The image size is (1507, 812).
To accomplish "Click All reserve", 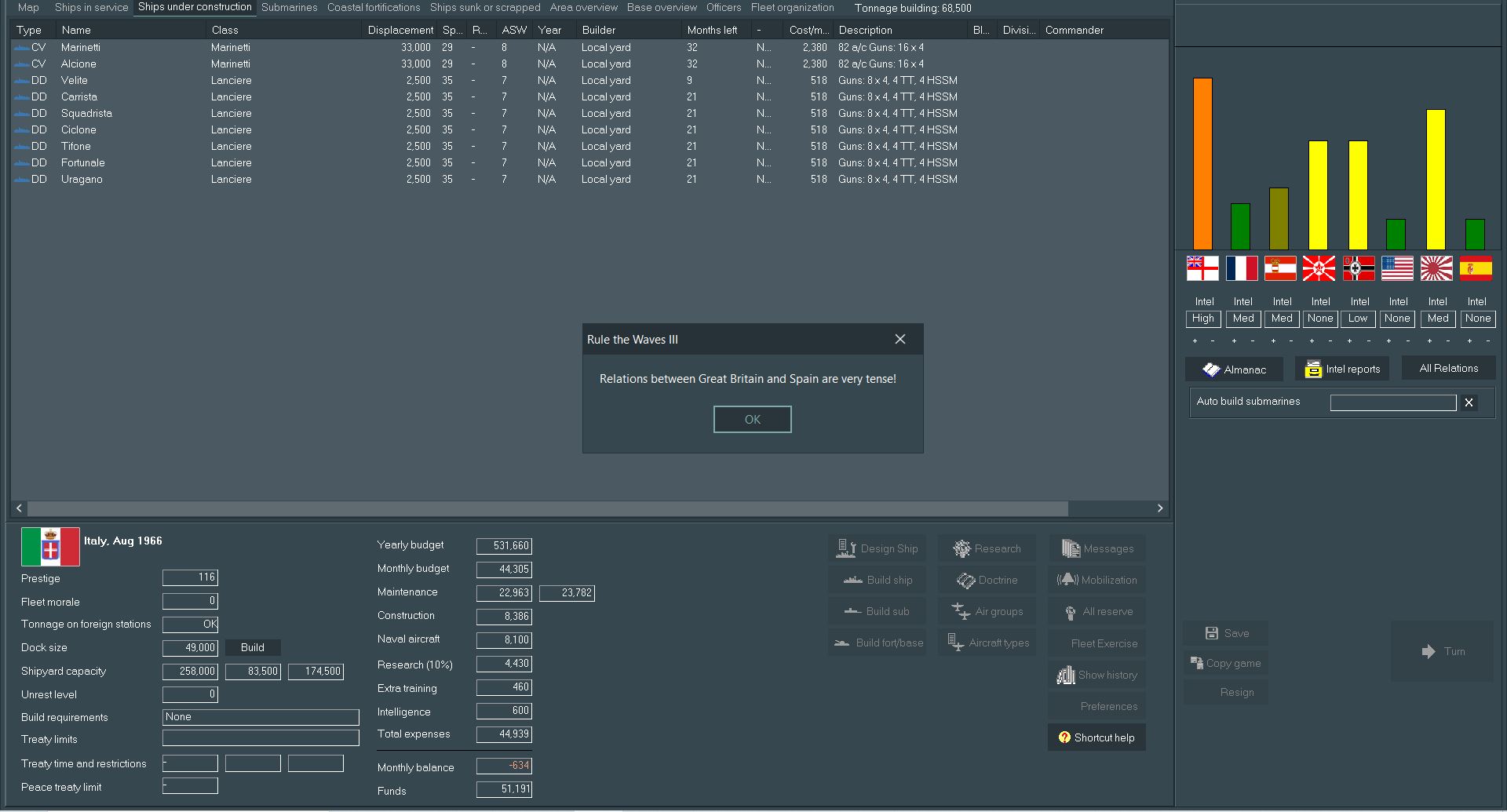I will (x=1096, y=611).
